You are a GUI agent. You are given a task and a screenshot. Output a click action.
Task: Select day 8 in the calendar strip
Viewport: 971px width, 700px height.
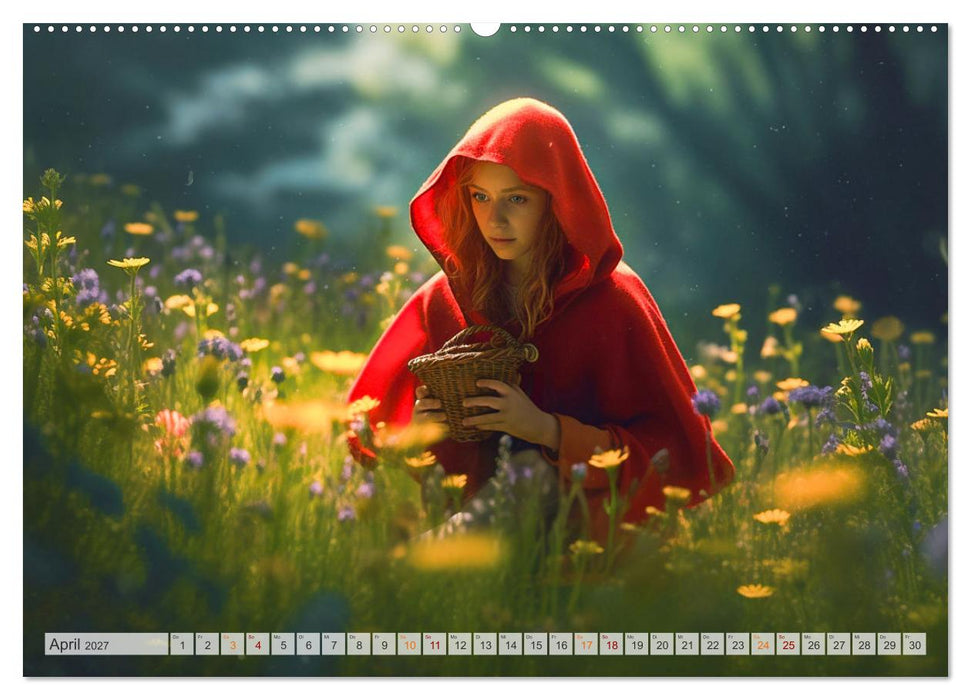(359, 644)
